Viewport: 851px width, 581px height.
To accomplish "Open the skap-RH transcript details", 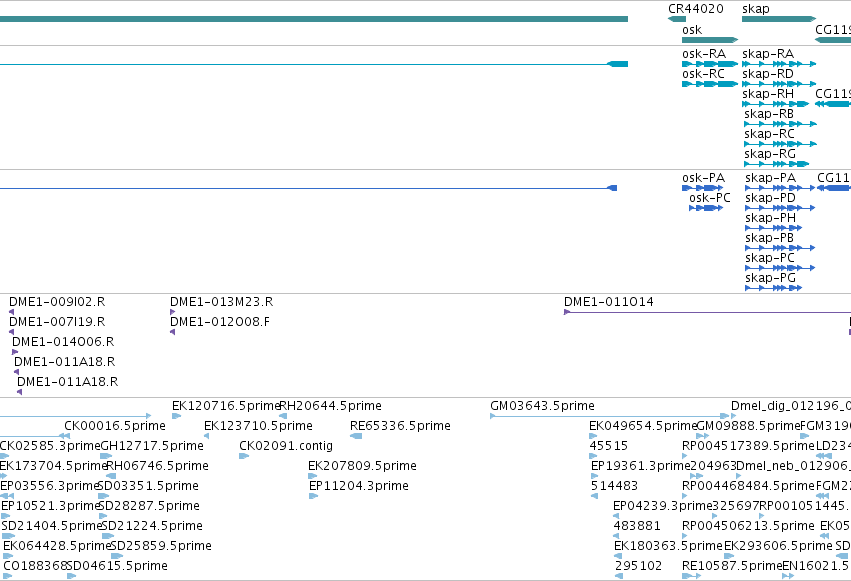I will click(x=776, y=104).
